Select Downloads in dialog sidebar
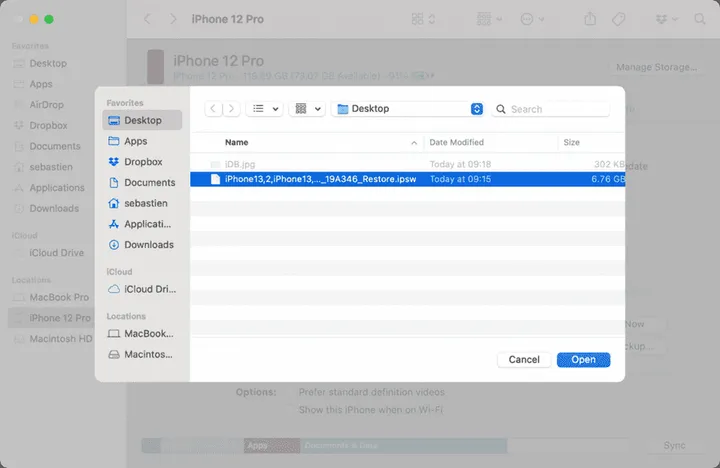Viewport: 720px width, 468px height. pyautogui.click(x=148, y=245)
